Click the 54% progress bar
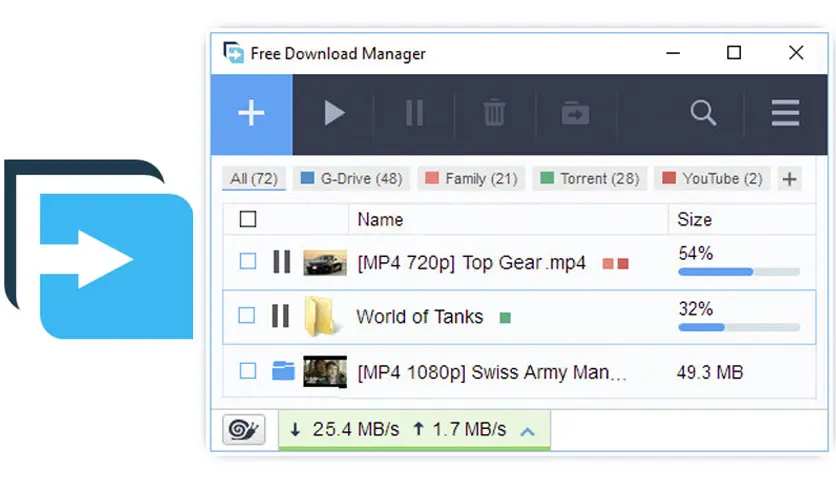 click(739, 272)
